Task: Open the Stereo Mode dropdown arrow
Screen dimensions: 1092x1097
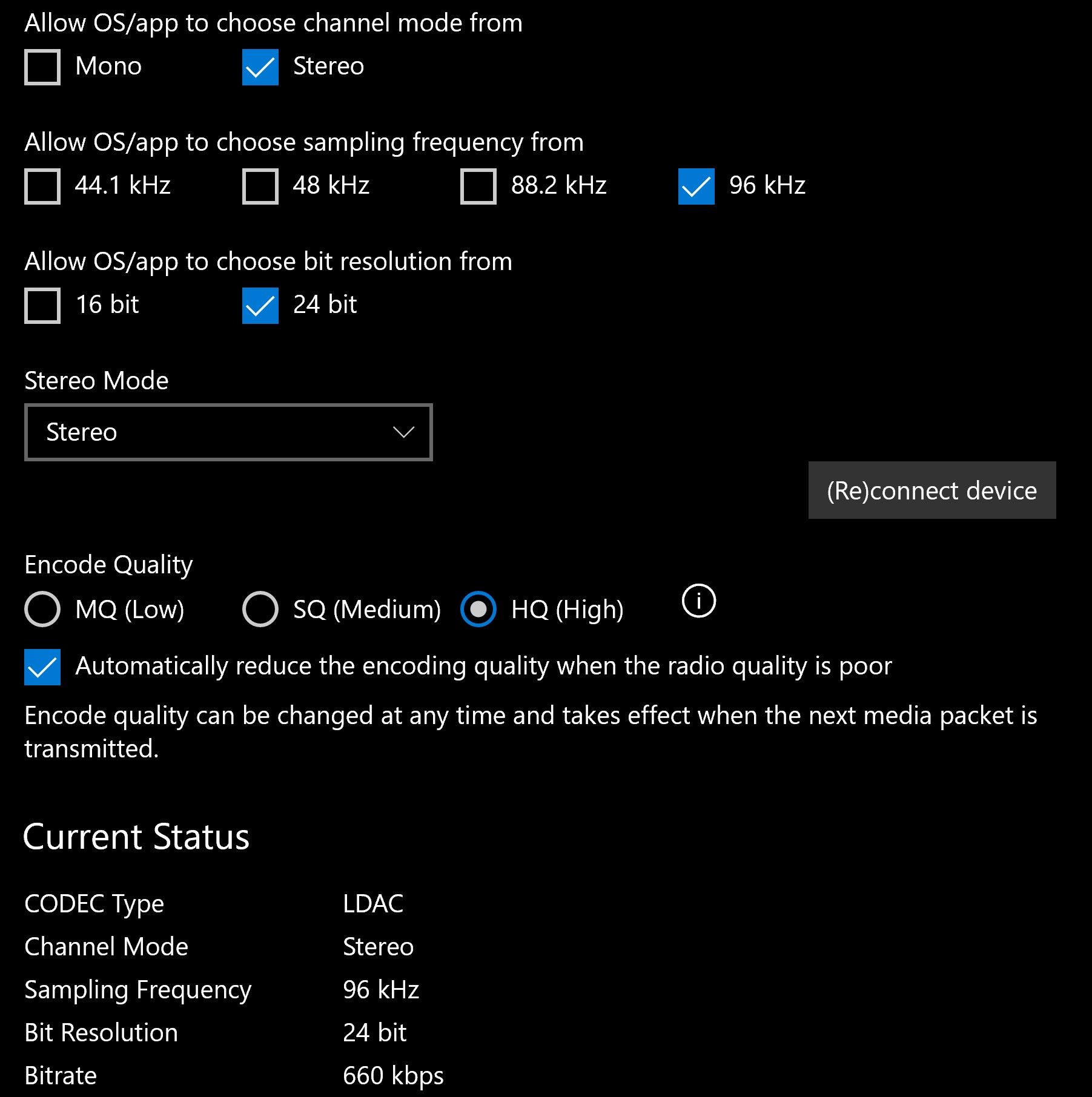Action: (x=403, y=432)
